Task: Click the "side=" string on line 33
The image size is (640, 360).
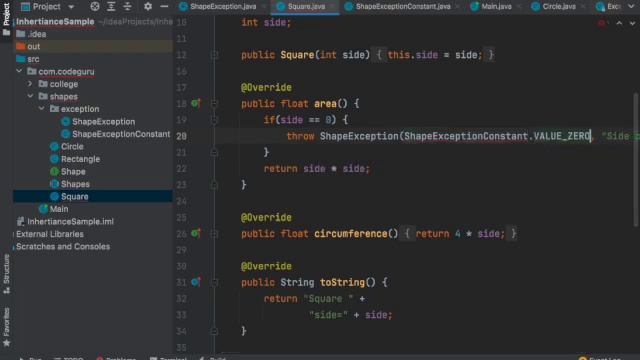Action: [x=328, y=315]
